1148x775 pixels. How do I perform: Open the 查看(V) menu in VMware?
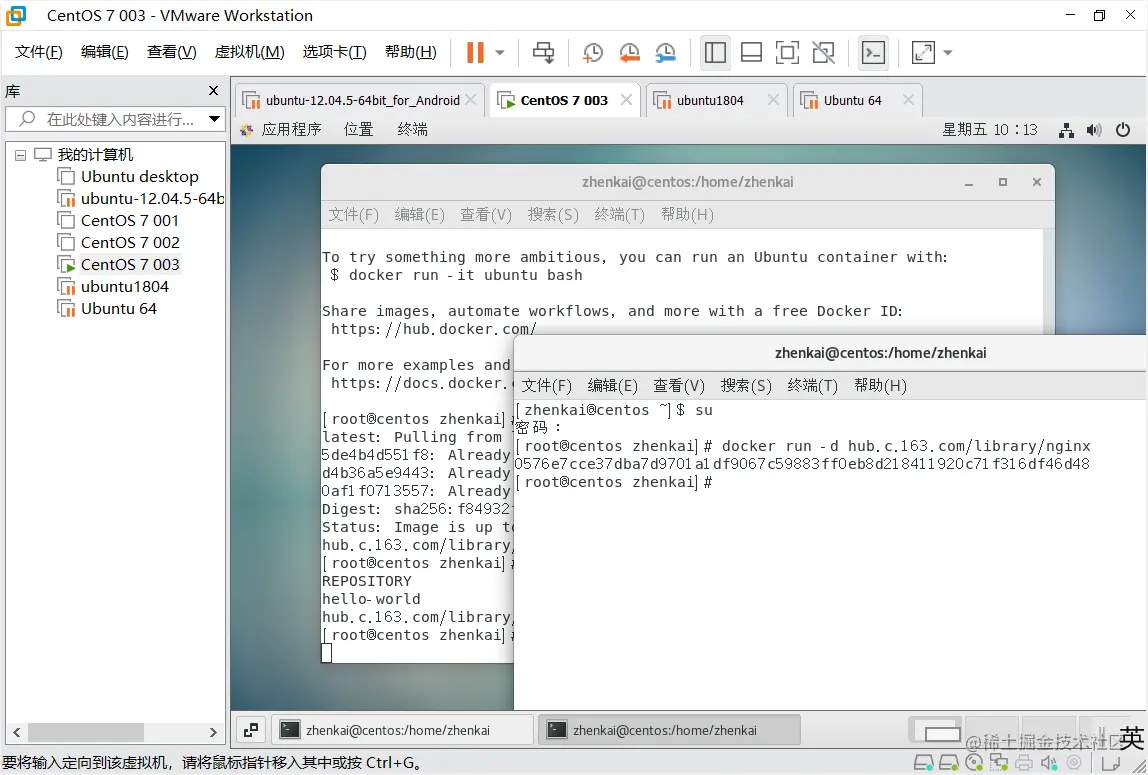(x=171, y=52)
